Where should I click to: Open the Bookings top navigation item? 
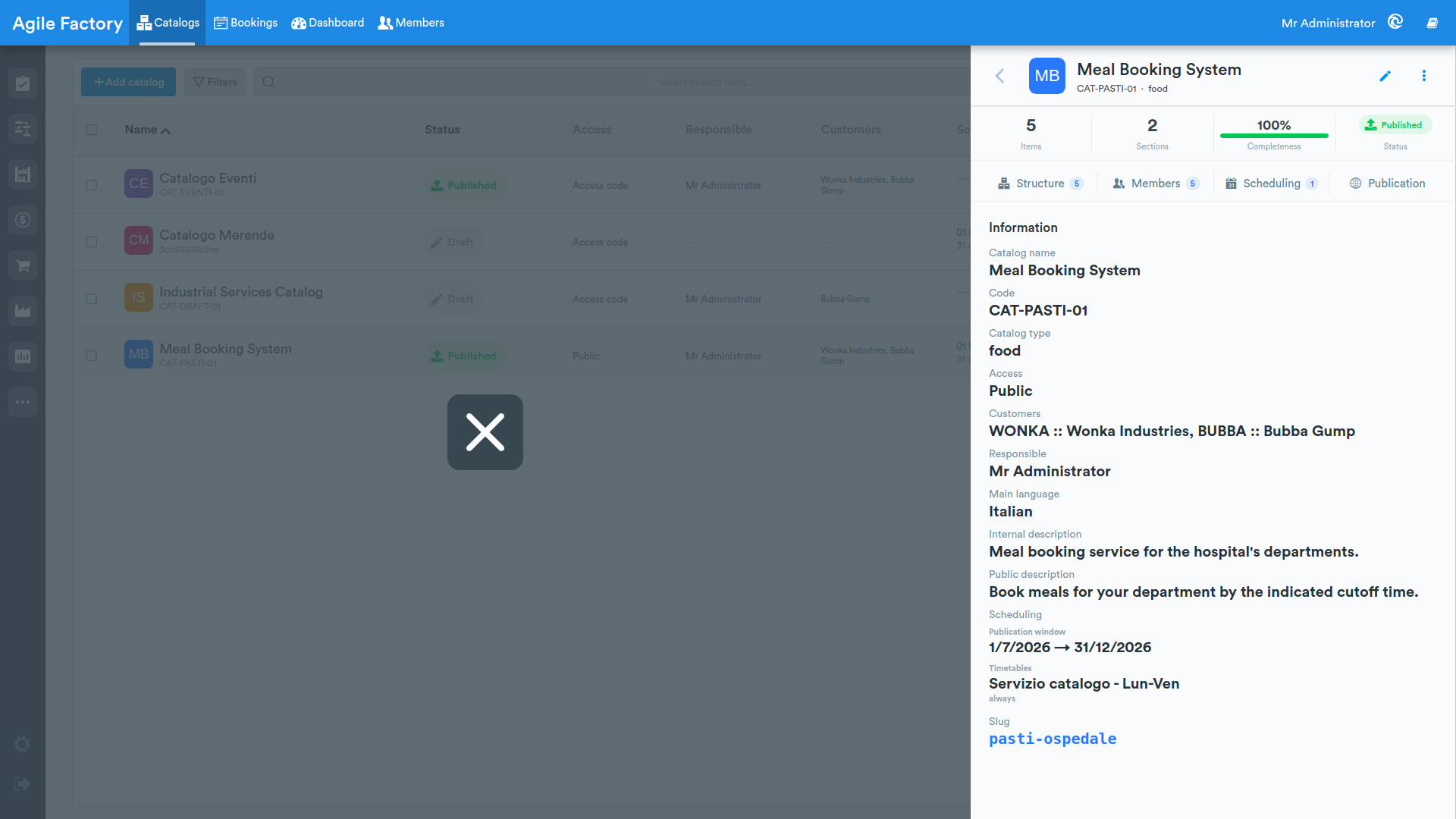(246, 23)
